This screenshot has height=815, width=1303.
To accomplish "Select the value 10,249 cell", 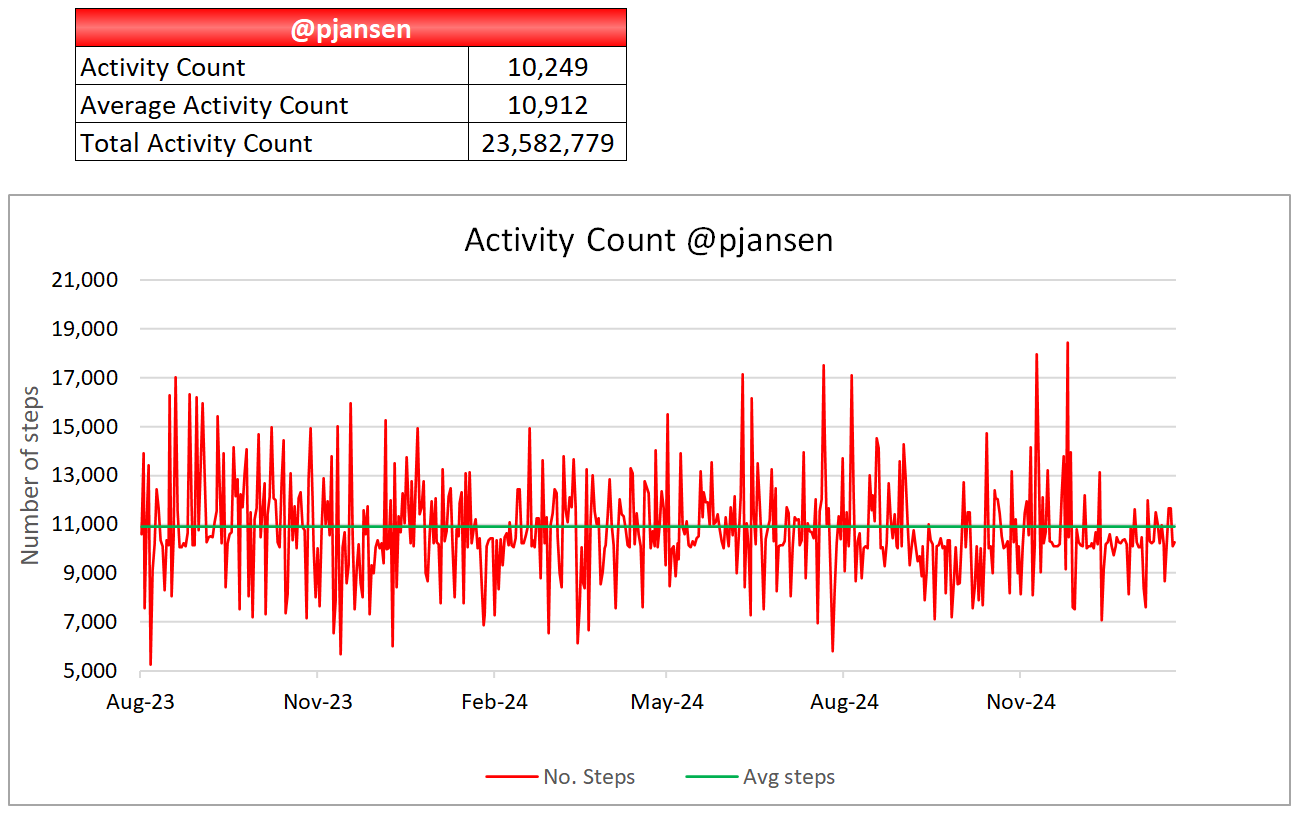I will [x=548, y=67].
